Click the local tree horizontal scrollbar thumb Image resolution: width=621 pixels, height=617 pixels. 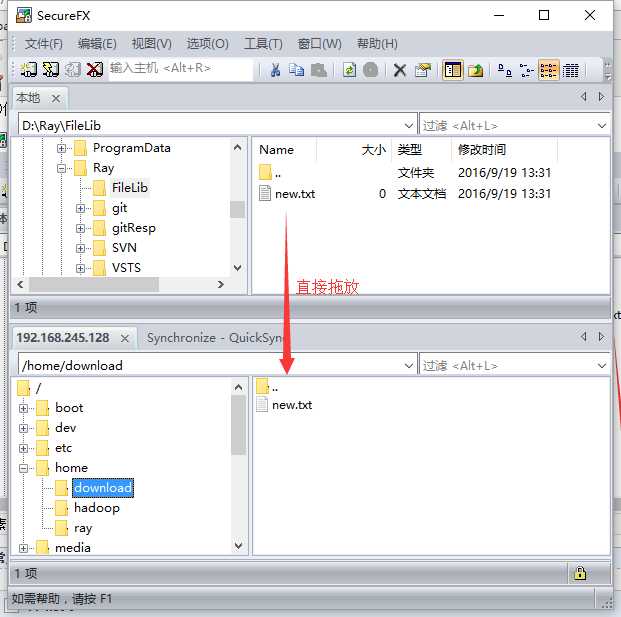(94, 284)
